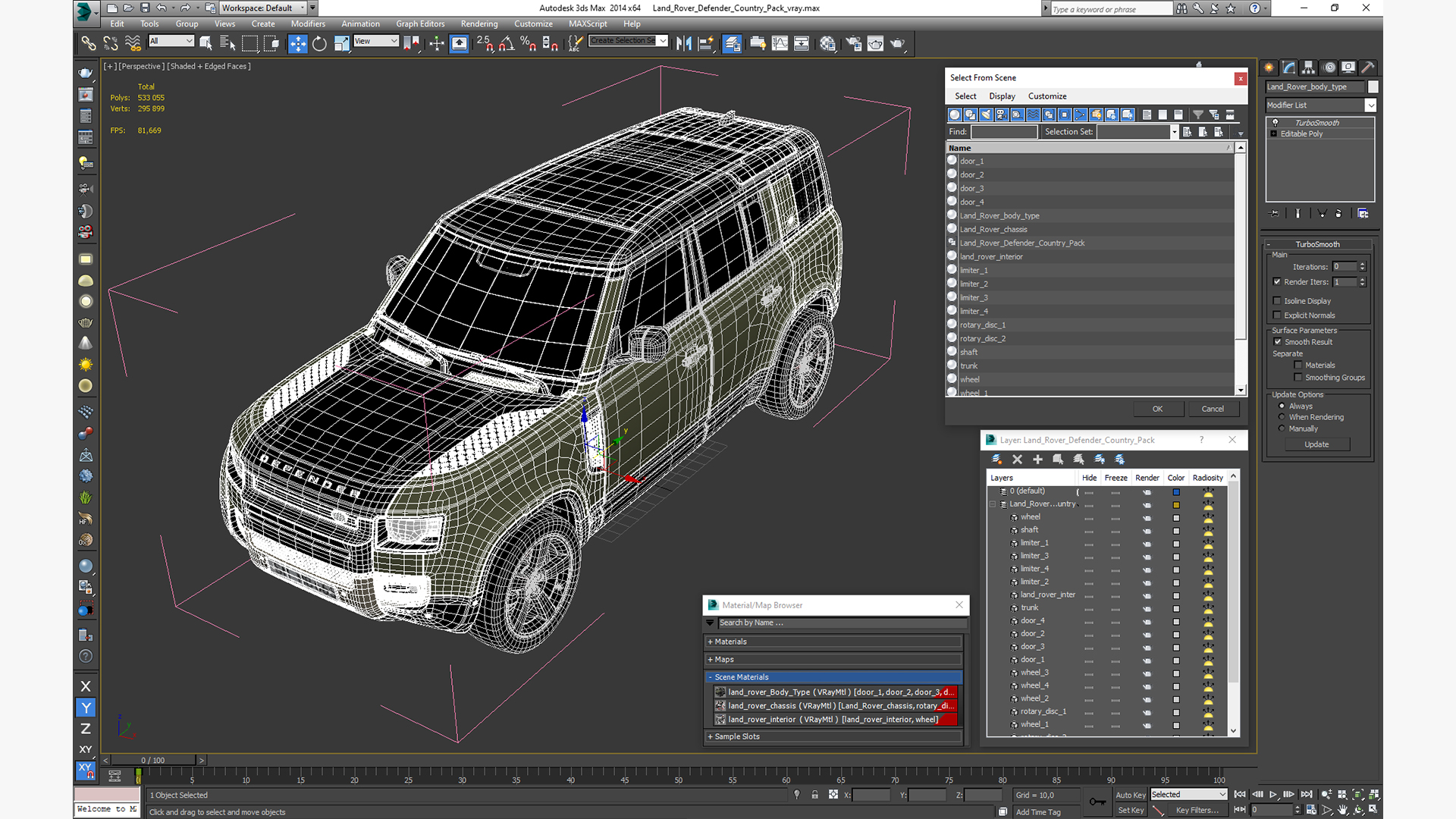Open Customize menu in Select From Scene

coord(1047,96)
